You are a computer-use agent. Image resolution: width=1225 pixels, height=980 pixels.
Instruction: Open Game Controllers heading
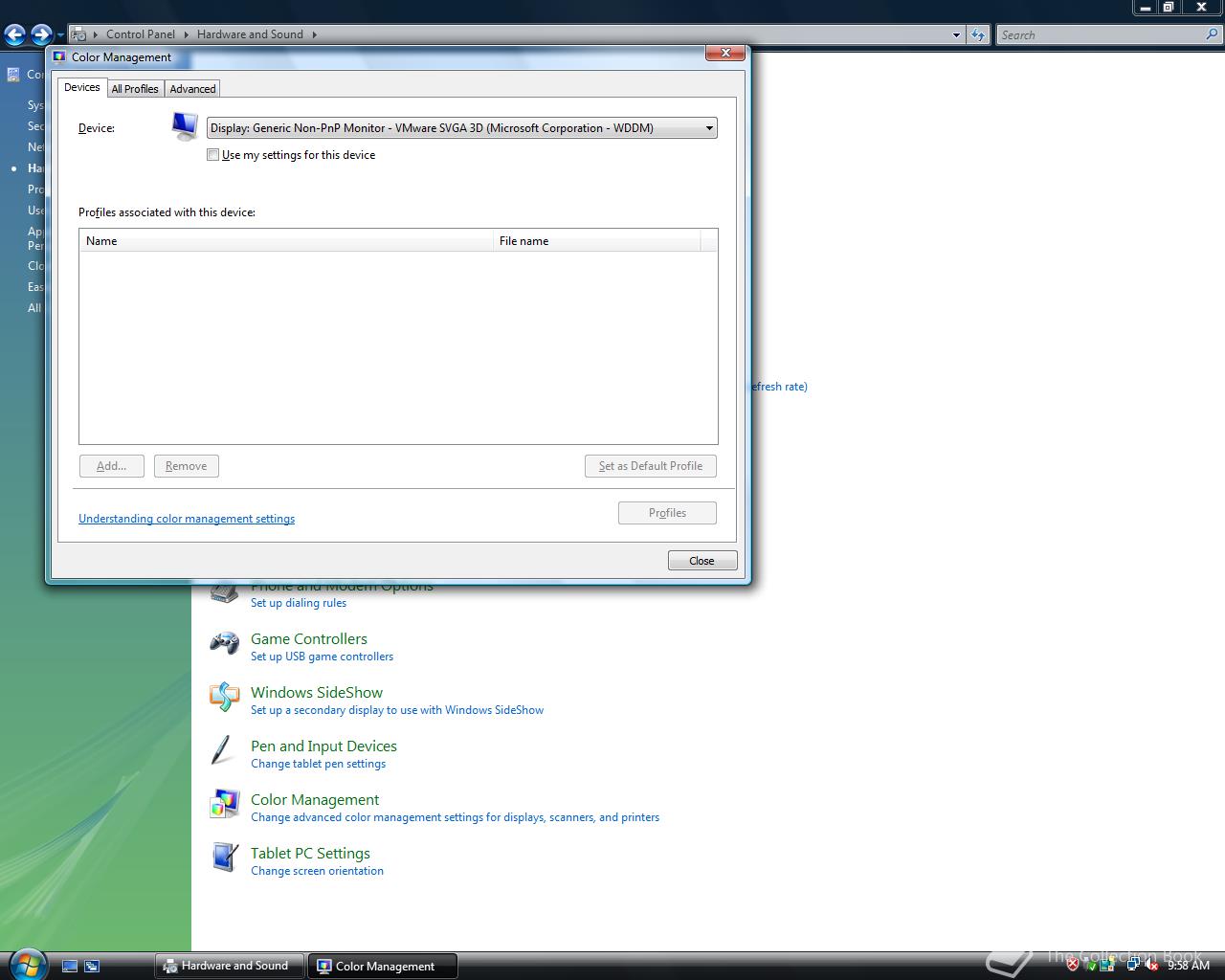coord(309,638)
